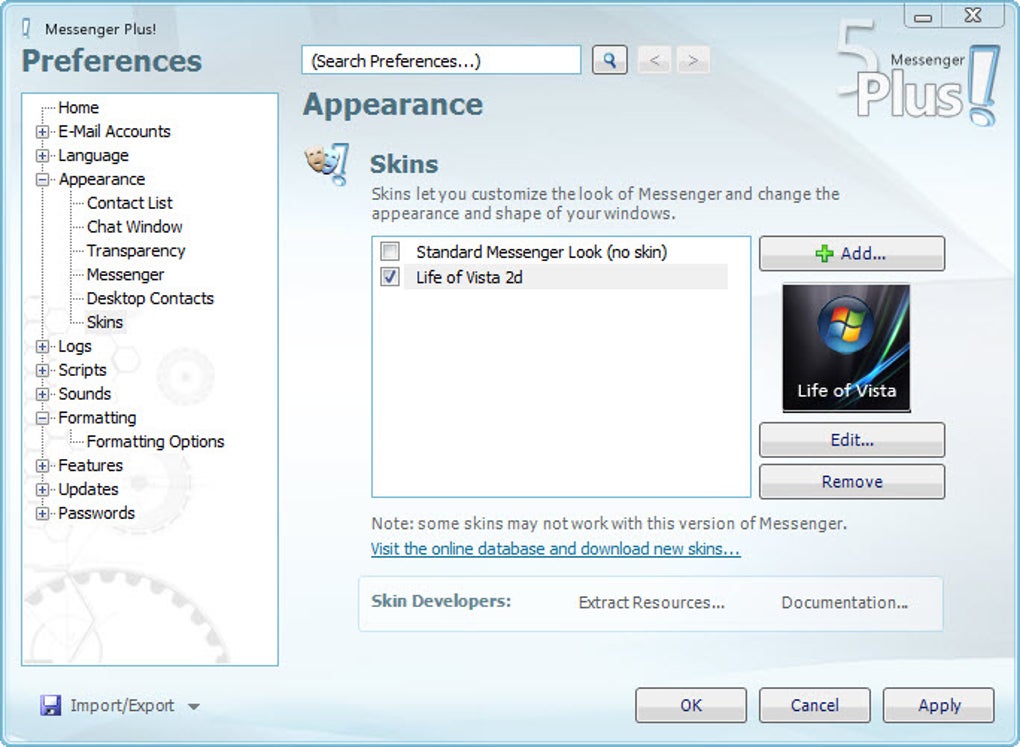The height and width of the screenshot is (747, 1020).
Task: Open the Desktop Contacts page
Action: [150, 298]
